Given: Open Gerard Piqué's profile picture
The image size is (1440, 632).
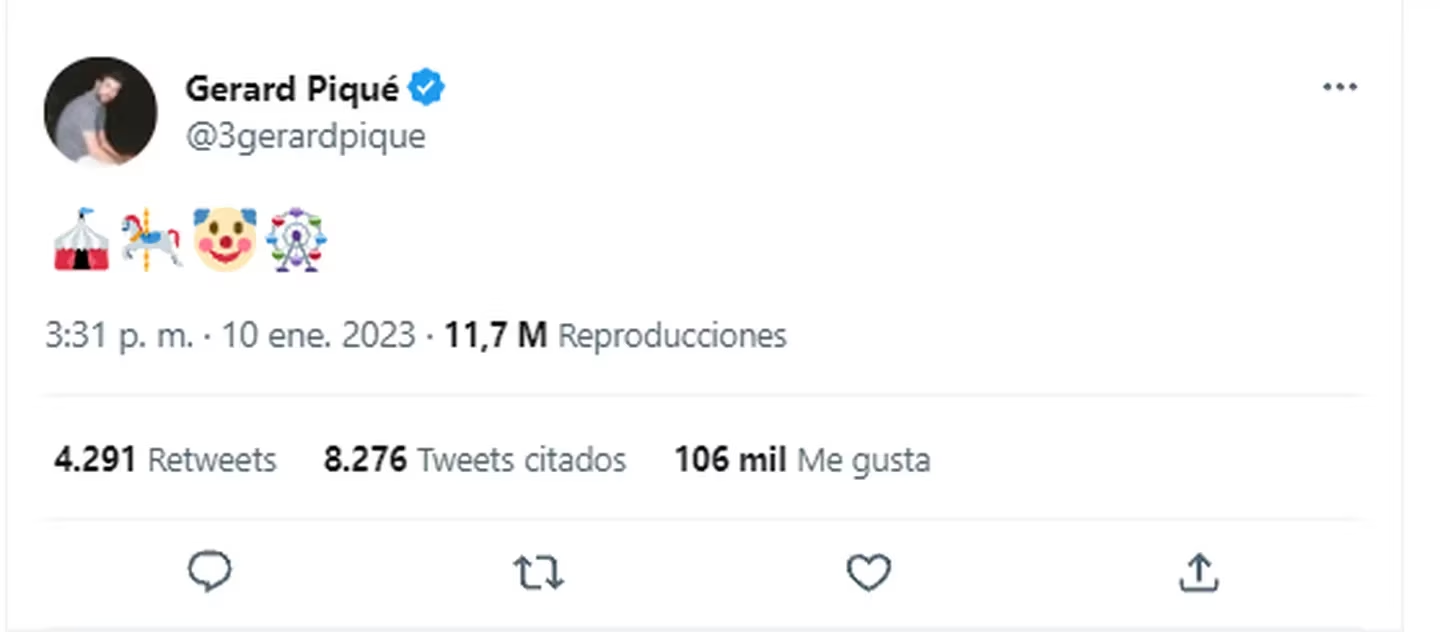Looking at the screenshot, I should 100,112.
